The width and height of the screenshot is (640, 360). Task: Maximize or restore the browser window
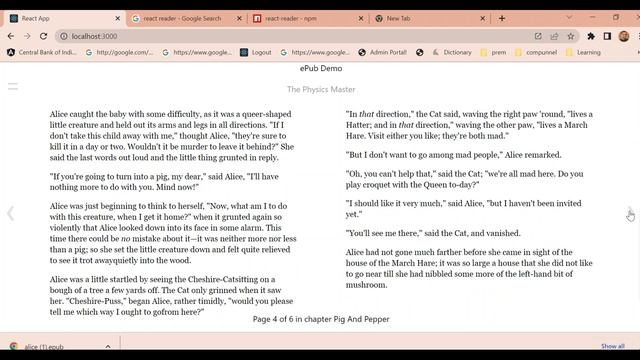(x=616, y=17)
